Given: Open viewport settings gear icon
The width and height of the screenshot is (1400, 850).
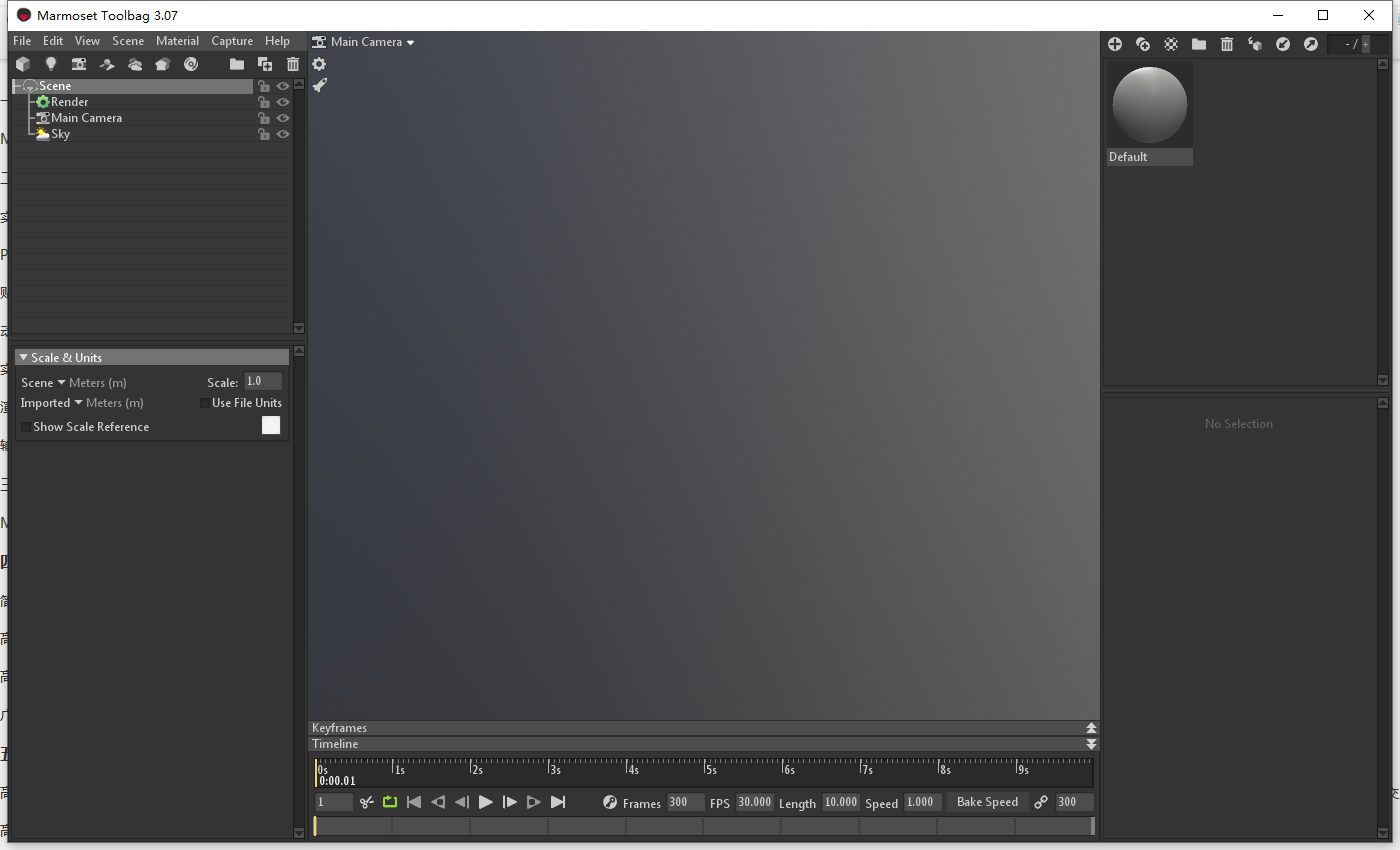Looking at the screenshot, I should (319, 64).
